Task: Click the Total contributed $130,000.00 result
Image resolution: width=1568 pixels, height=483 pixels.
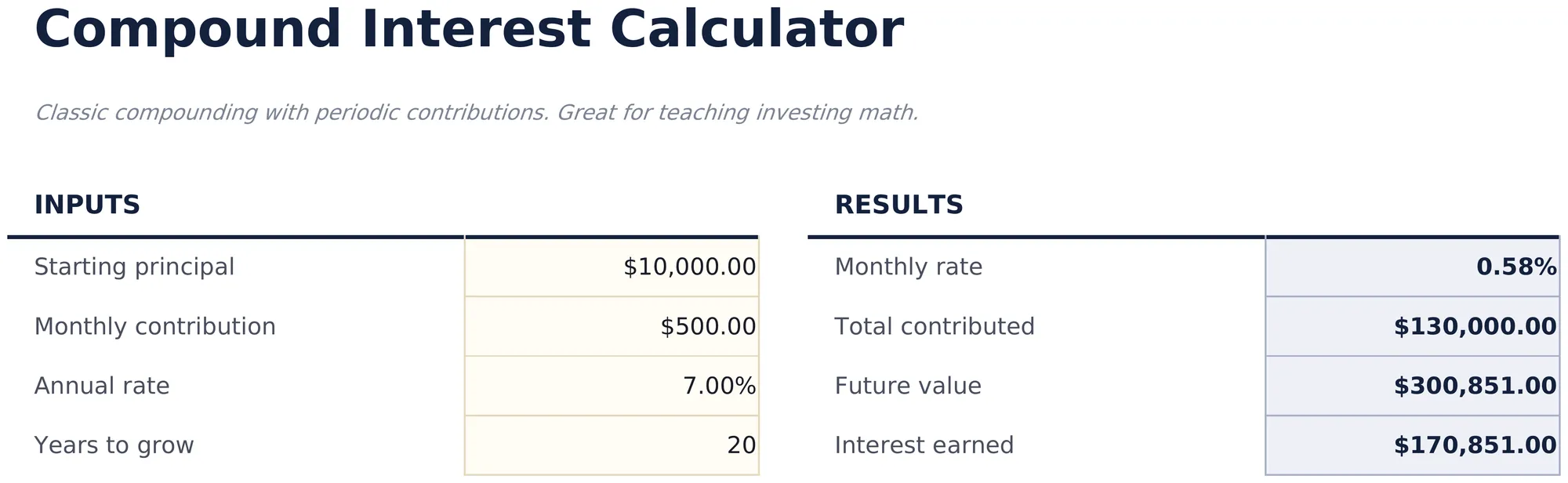Action: tap(1412, 326)
